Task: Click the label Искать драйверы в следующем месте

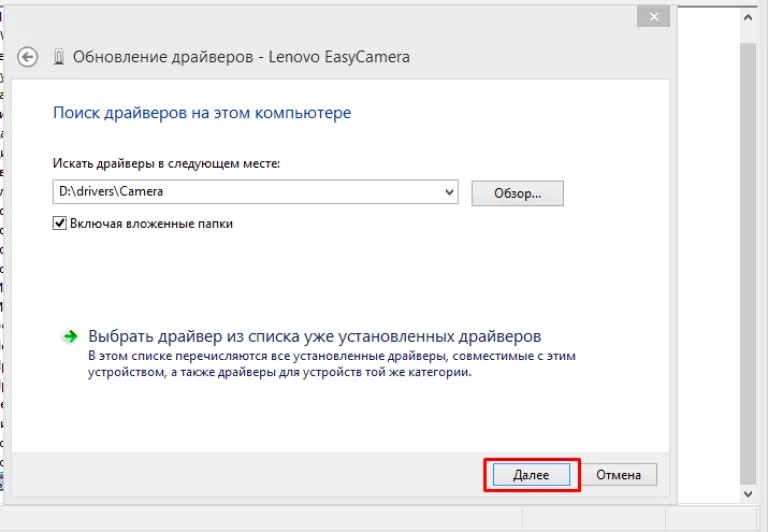Action: pyautogui.click(x=166, y=163)
